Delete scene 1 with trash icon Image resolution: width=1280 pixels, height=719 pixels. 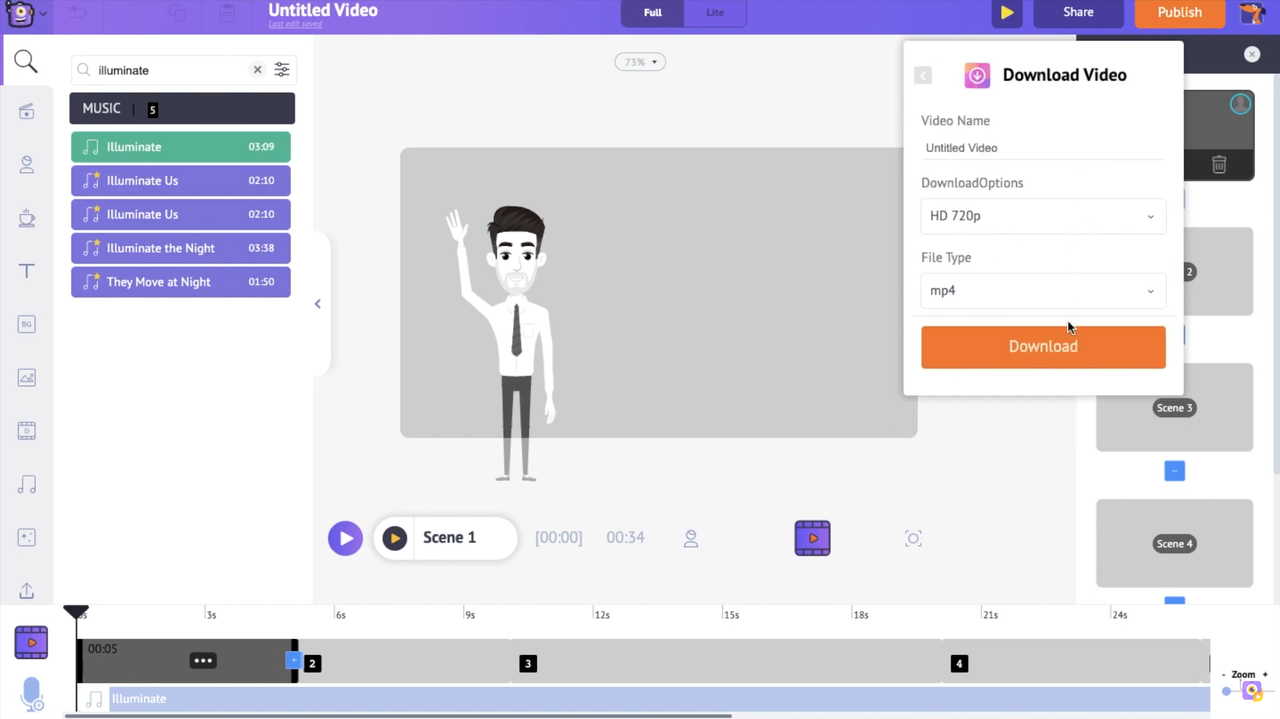[x=1219, y=165]
